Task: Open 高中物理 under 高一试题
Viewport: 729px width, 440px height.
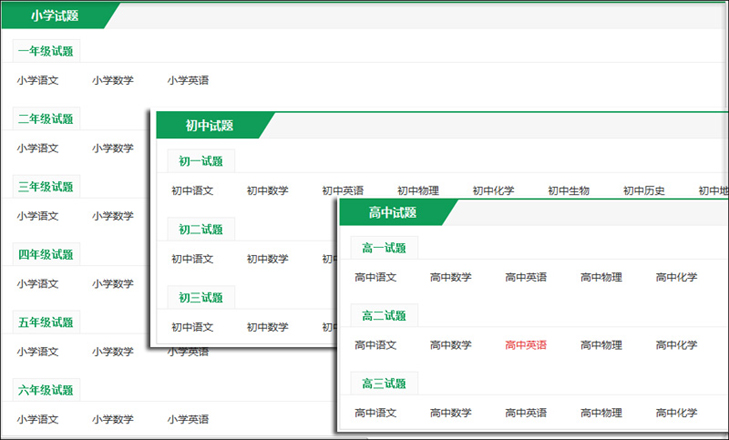Action: click(x=601, y=278)
